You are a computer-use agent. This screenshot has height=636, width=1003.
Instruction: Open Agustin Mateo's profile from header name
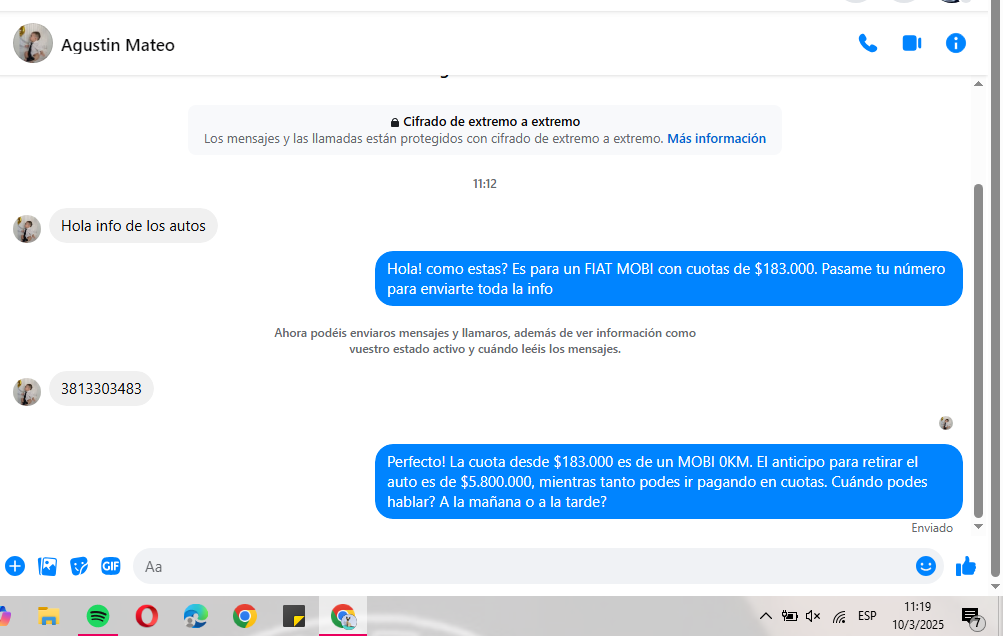click(x=117, y=45)
